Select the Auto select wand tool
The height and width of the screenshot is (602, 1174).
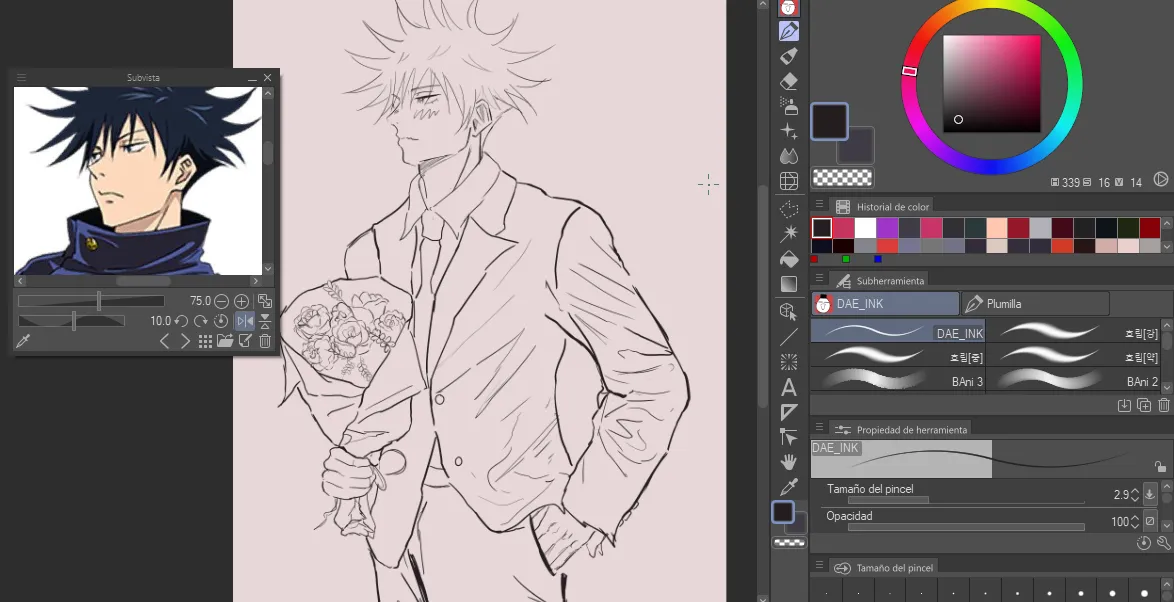pos(788,234)
